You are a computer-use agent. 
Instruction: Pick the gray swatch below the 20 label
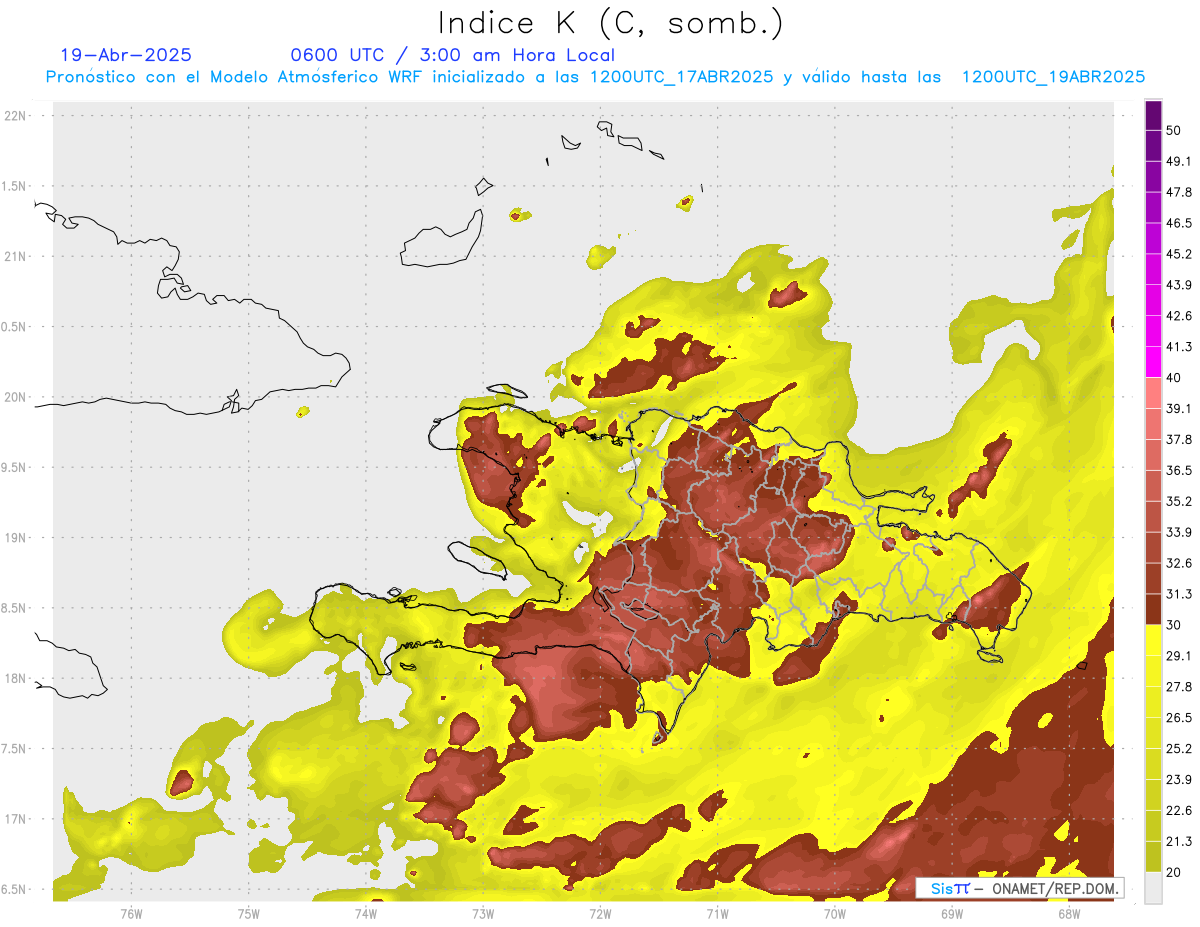[x=1153, y=888]
